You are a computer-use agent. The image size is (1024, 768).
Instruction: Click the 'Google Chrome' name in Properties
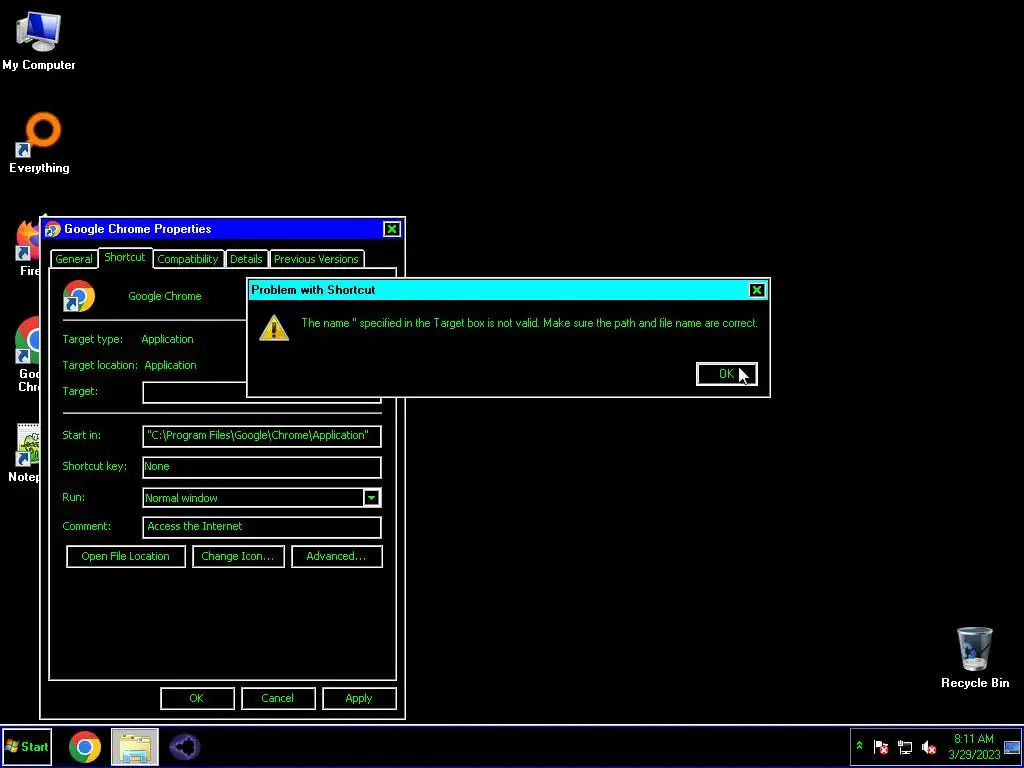(165, 296)
